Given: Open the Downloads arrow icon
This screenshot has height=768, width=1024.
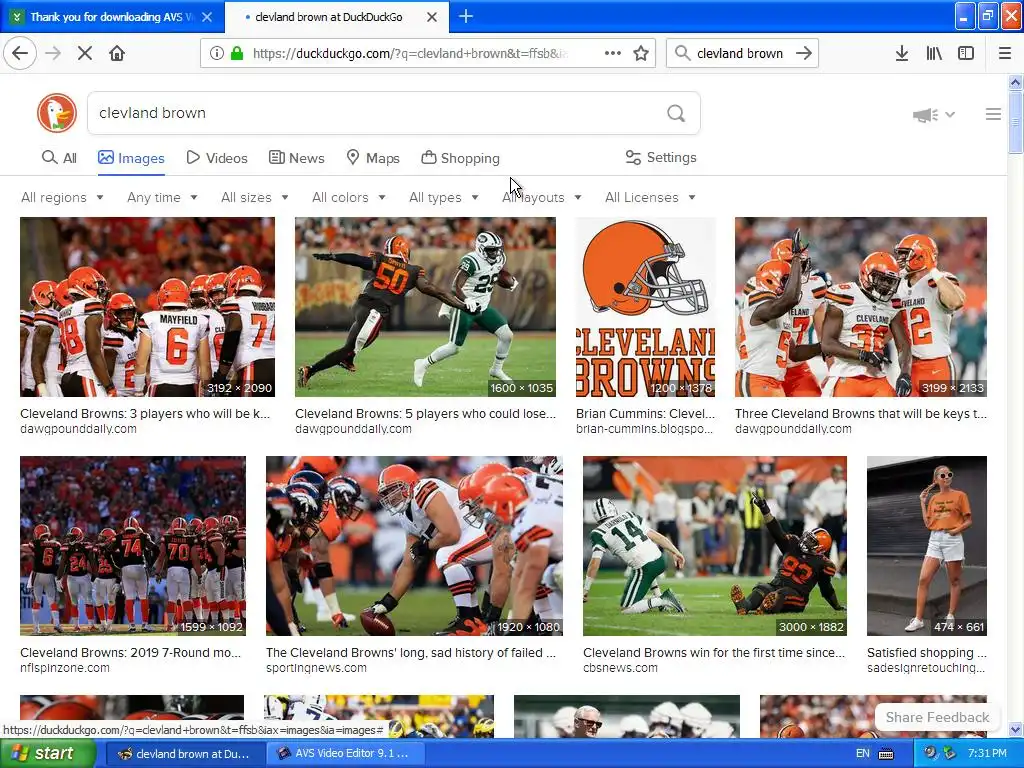Looking at the screenshot, I should pyautogui.click(x=901, y=53).
